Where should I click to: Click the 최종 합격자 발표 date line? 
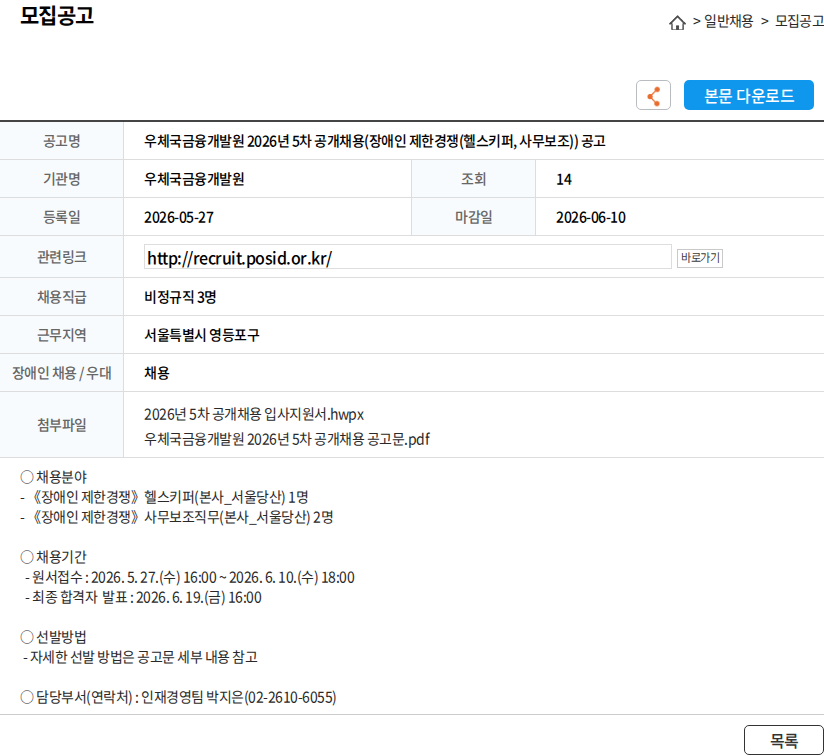[x=143, y=597]
